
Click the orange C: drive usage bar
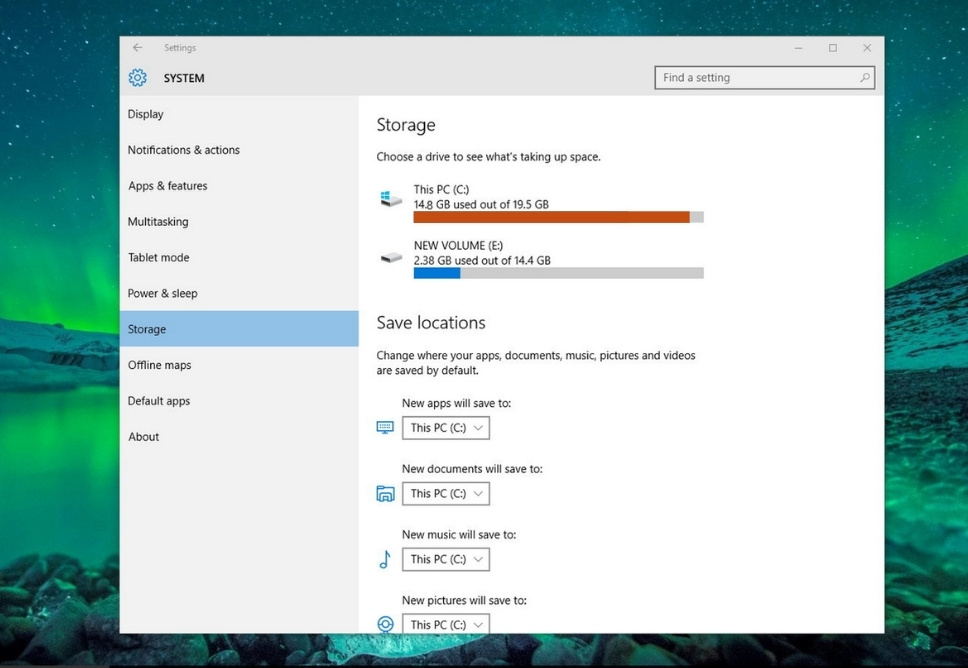(x=551, y=217)
